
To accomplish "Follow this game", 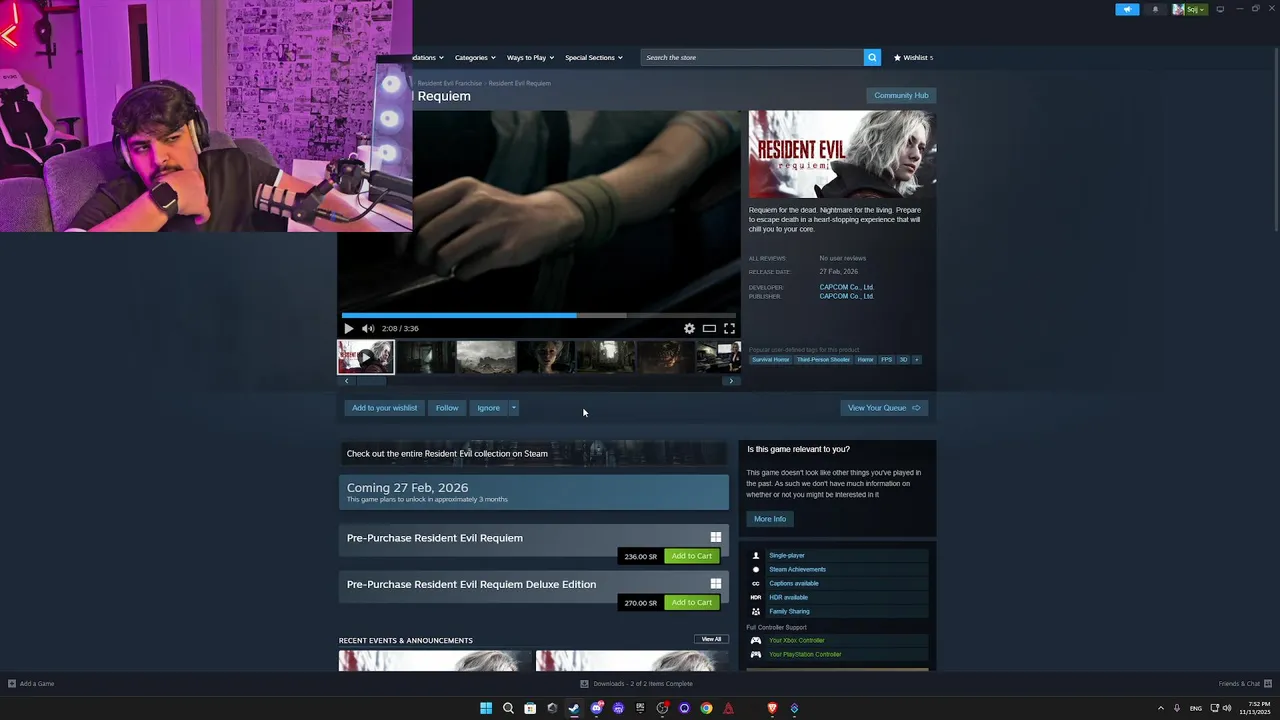I will click(x=447, y=408).
